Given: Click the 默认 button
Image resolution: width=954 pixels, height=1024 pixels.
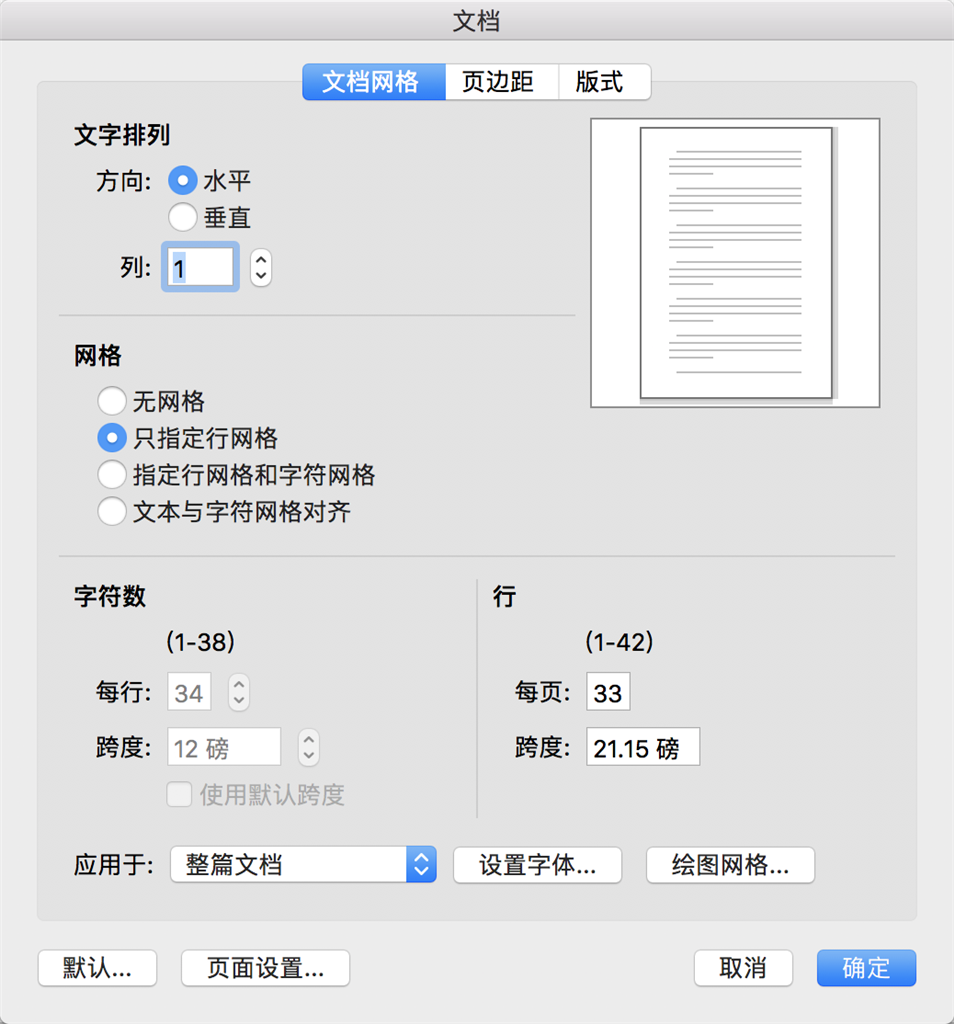Looking at the screenshot, I should [x=97, y=968].
